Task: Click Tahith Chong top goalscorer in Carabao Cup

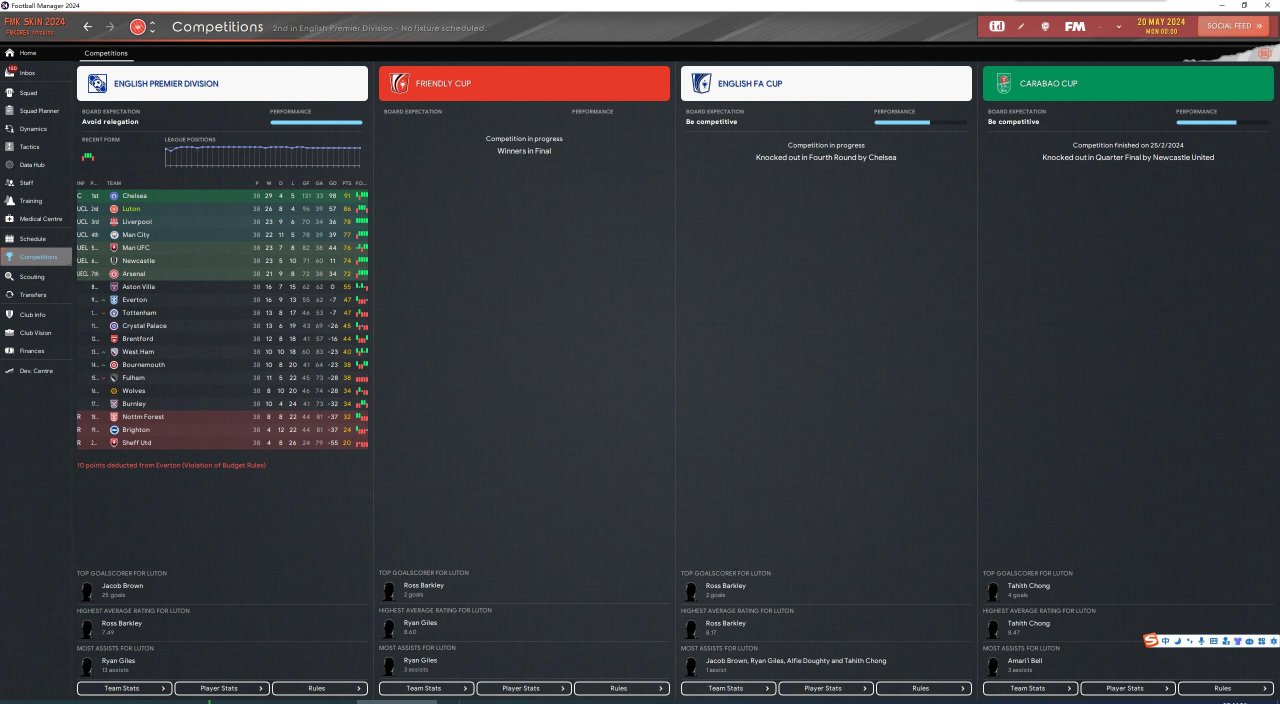Action: coord(1028,586)
